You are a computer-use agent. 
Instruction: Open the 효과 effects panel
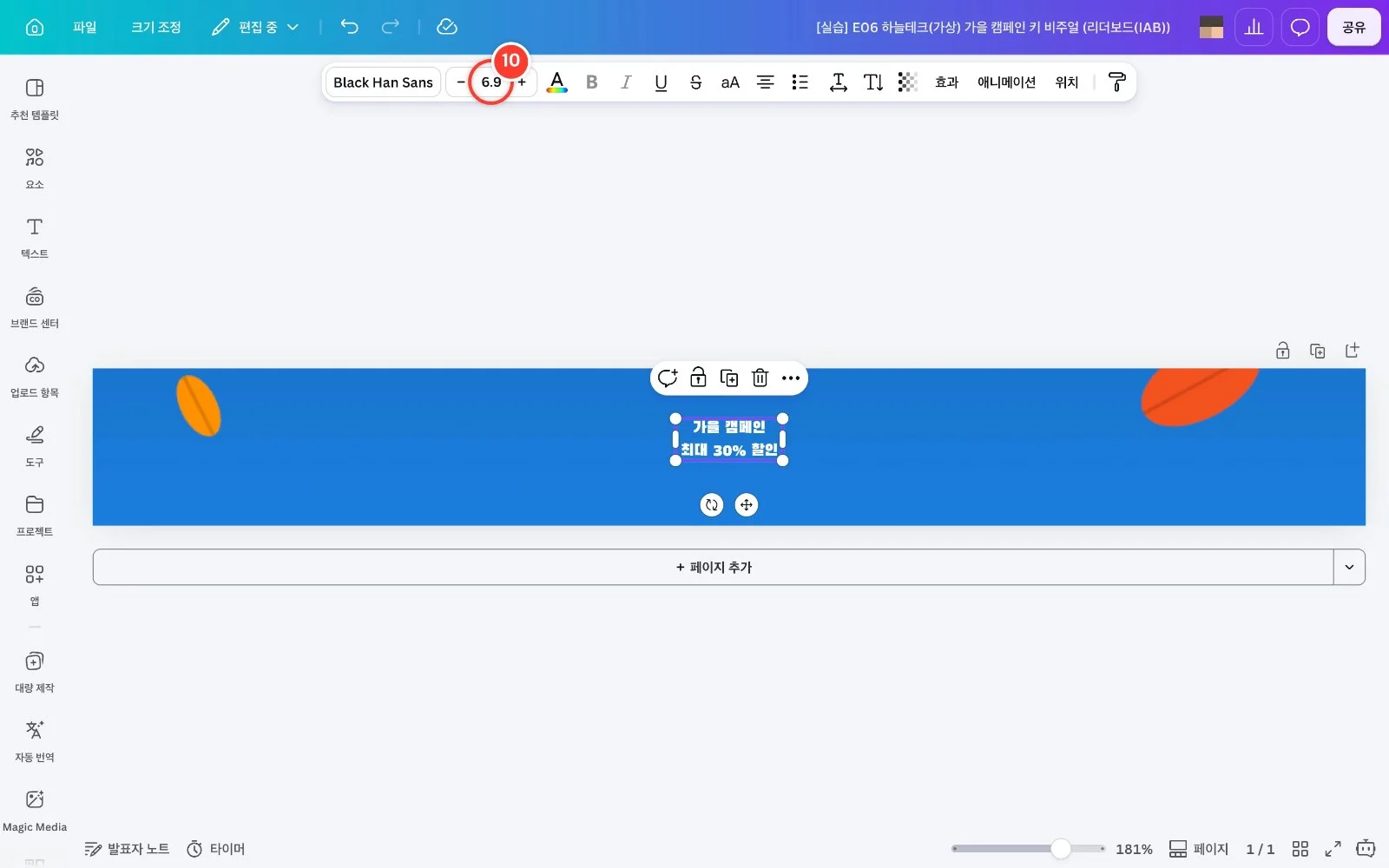[x=946, y=82]
